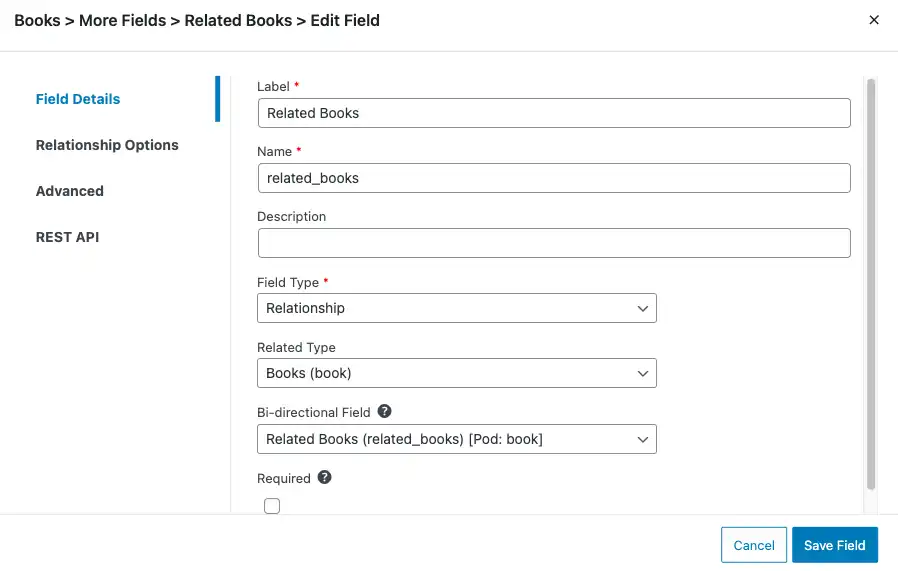Switch to the Relationship Options tab
This screenshot has height=571, width=898.
107,145
